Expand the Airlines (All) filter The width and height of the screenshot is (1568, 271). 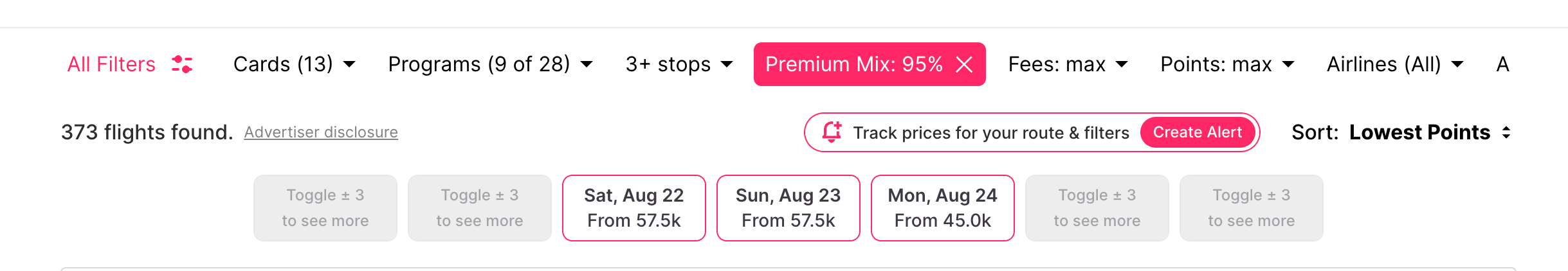[x=1394, y=64]
